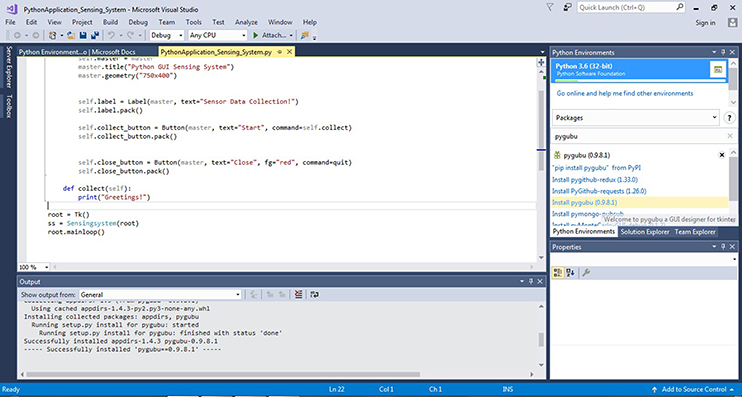
Task: Clear the pygubu search text with X
Action: (730, 136)
